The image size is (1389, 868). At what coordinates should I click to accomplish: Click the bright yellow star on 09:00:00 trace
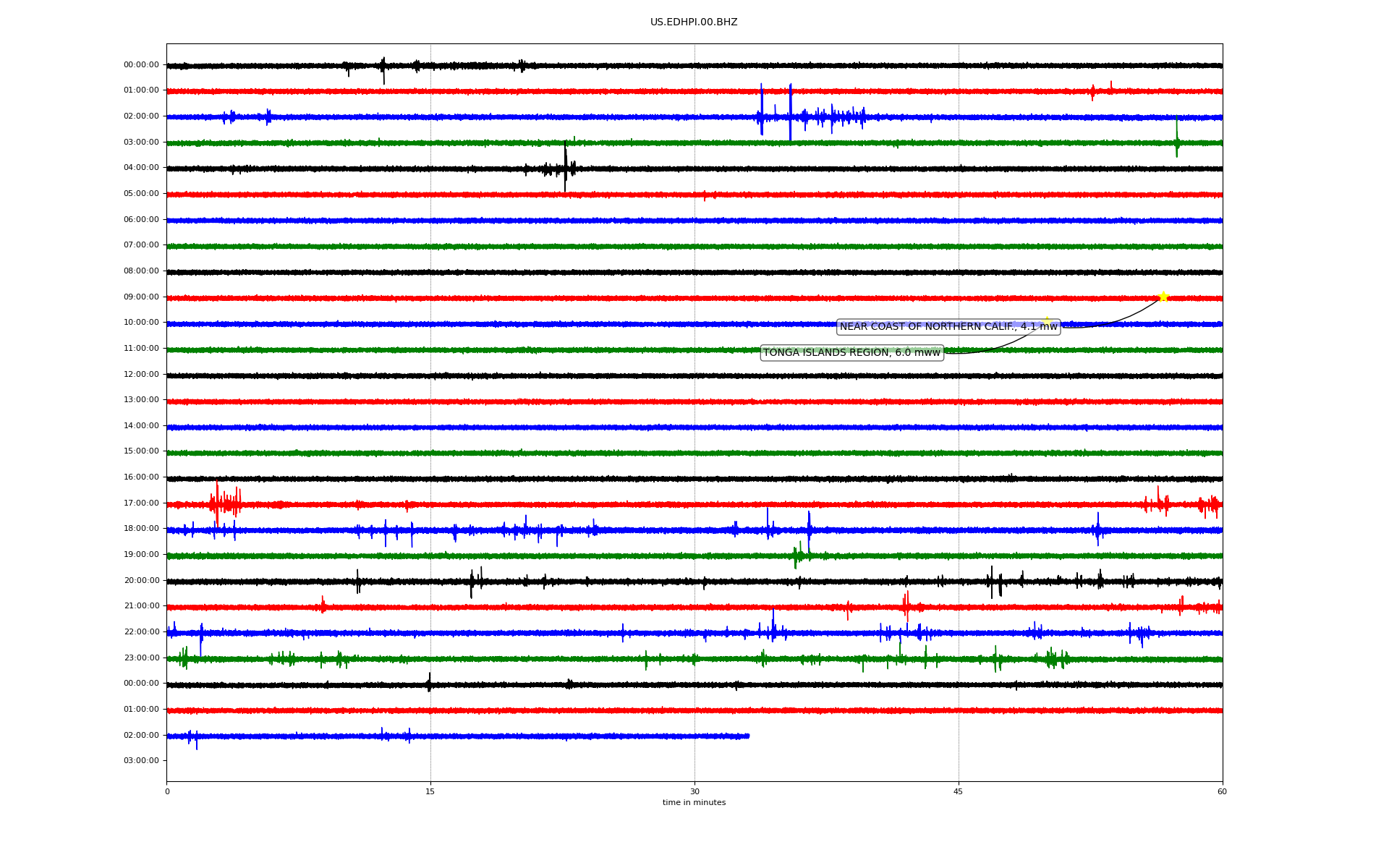1163,297
